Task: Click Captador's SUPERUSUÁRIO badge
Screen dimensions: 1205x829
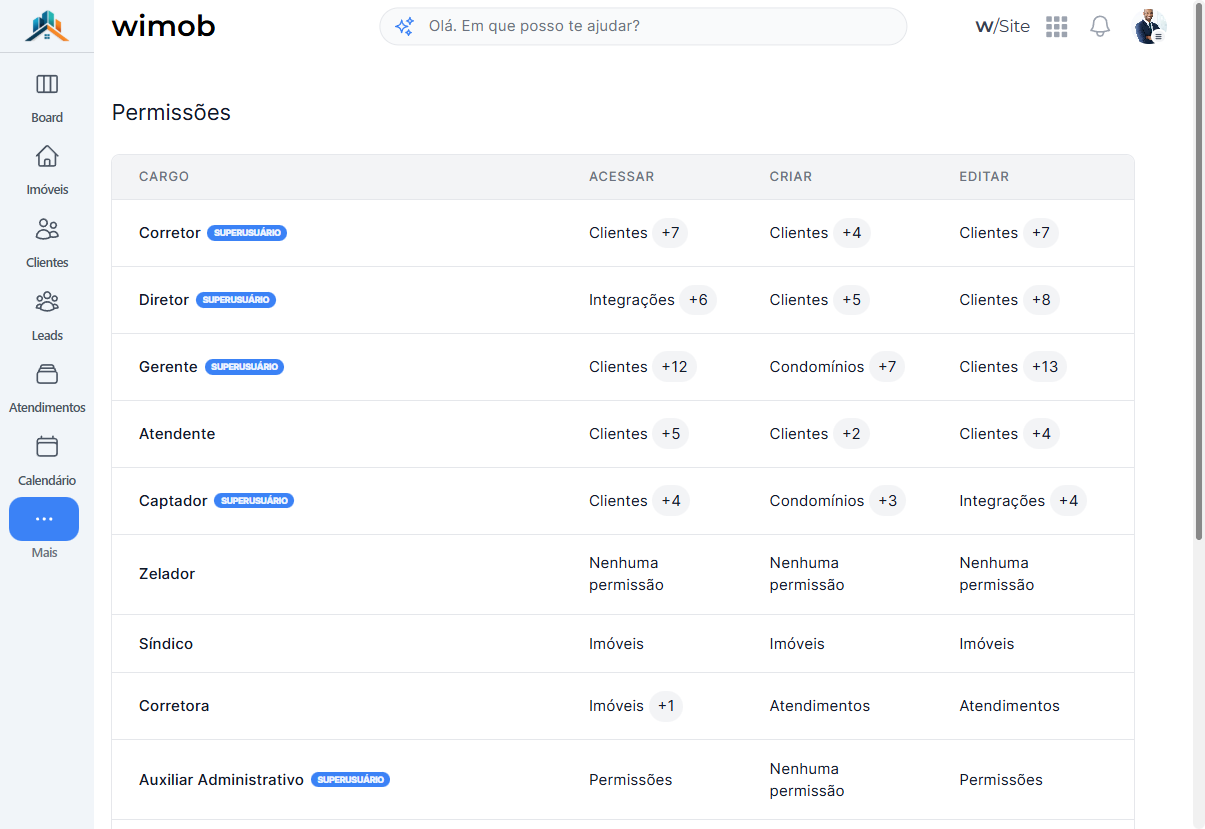Action: [x=254, y=501]
